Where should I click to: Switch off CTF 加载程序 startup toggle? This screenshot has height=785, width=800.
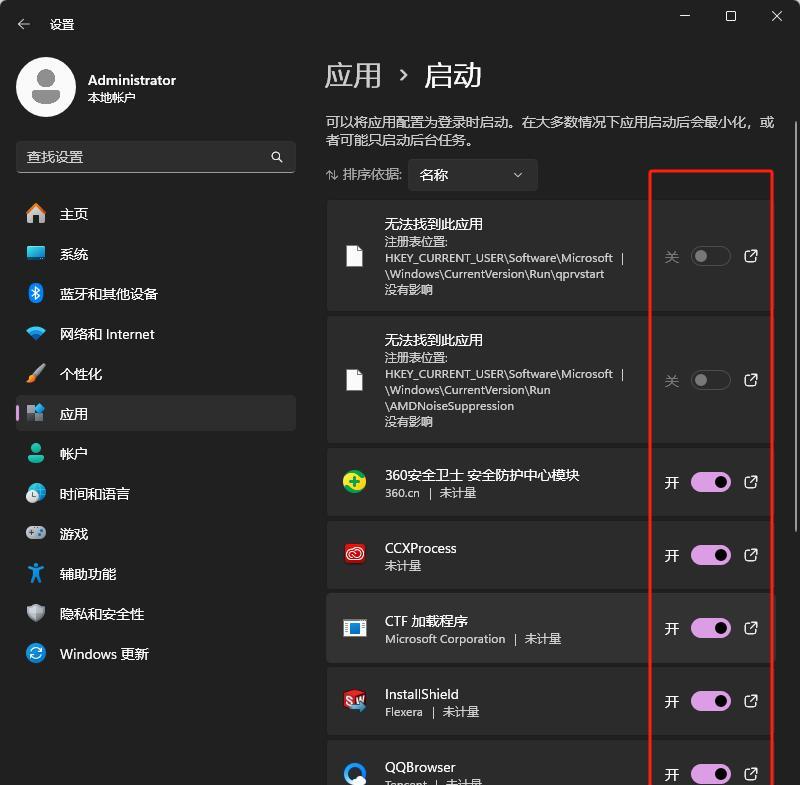(x=710, y=628)
